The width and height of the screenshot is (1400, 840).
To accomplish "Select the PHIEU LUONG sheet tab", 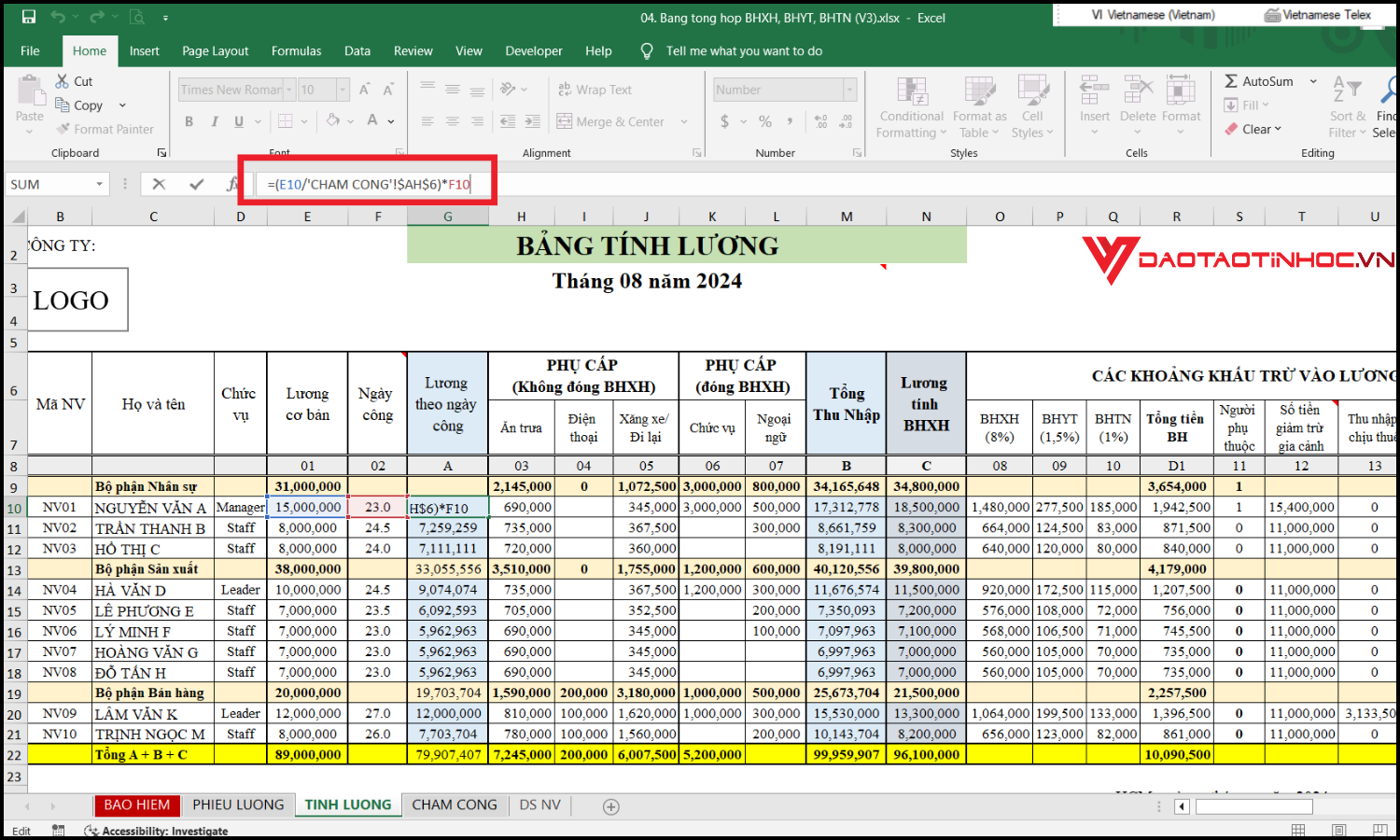I will [x=238, y=805].
